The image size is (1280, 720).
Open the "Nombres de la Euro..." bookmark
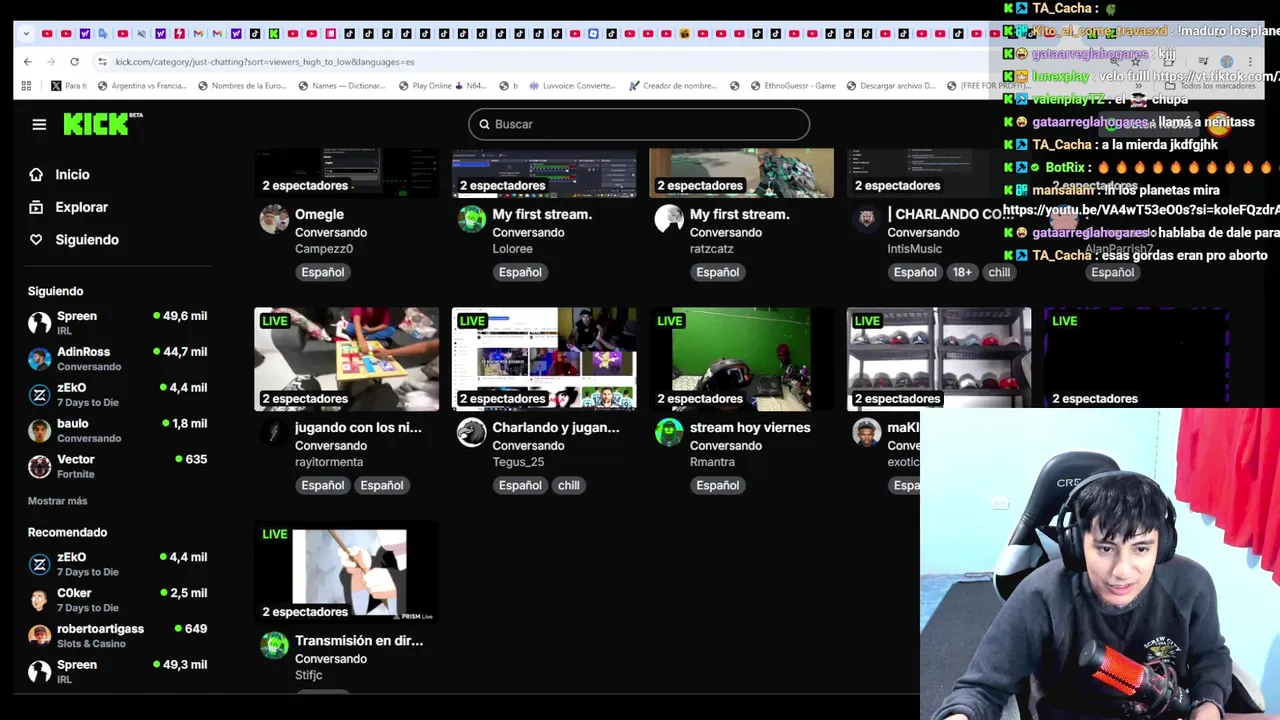241,85
